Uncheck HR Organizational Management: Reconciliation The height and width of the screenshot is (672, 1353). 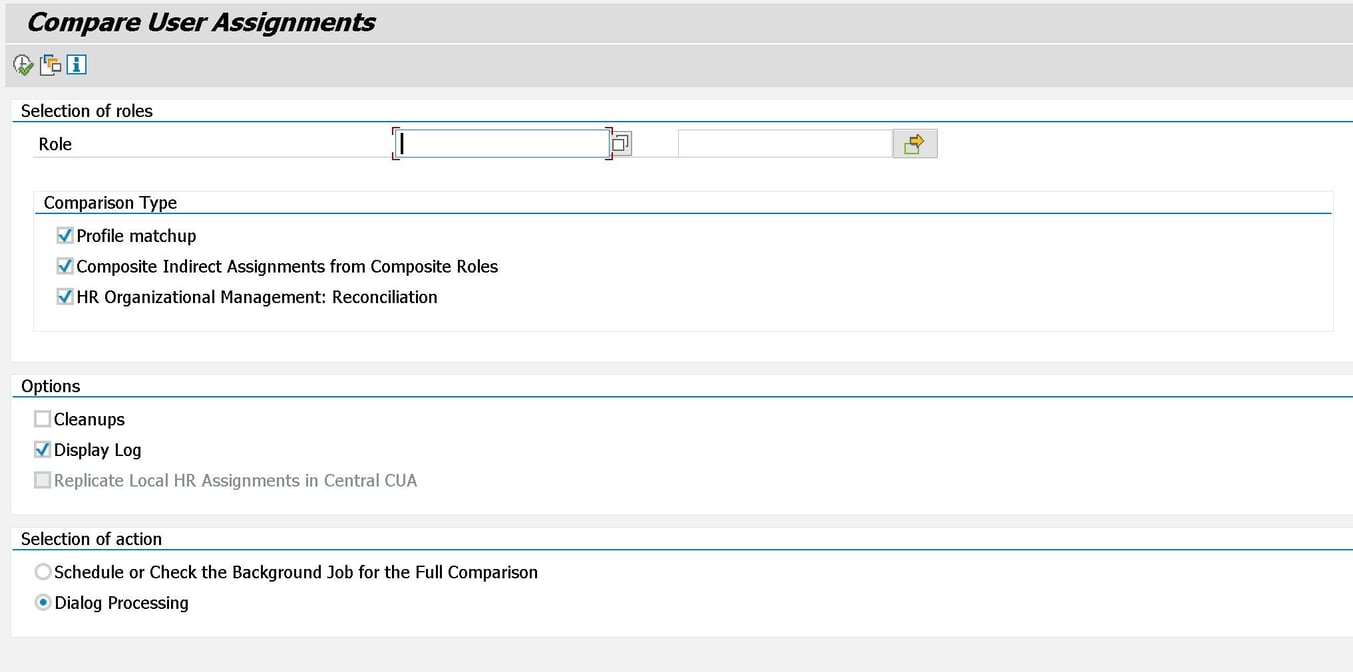pos(64,297)
